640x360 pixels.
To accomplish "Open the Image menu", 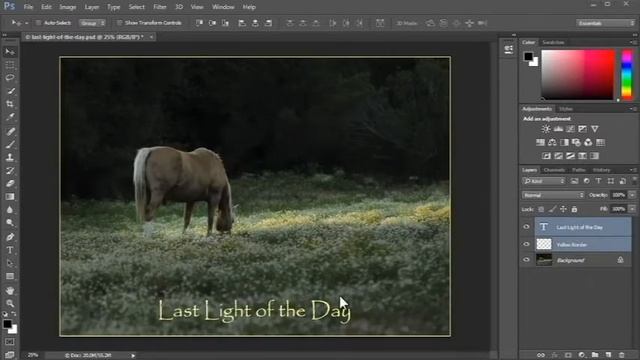I will pyautogui.click(x=68, y=7).
